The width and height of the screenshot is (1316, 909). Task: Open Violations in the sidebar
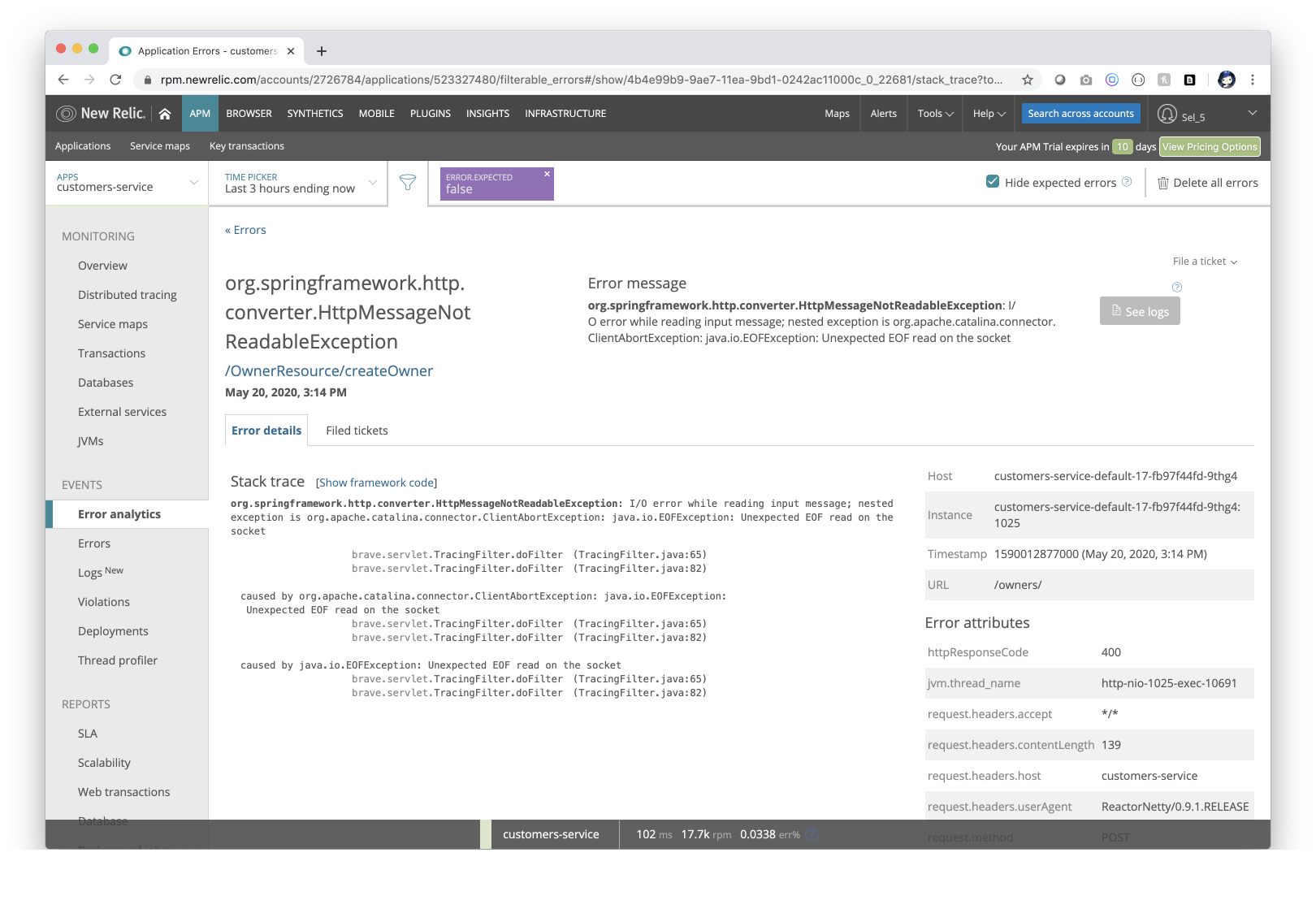click(x=104, y=602)
